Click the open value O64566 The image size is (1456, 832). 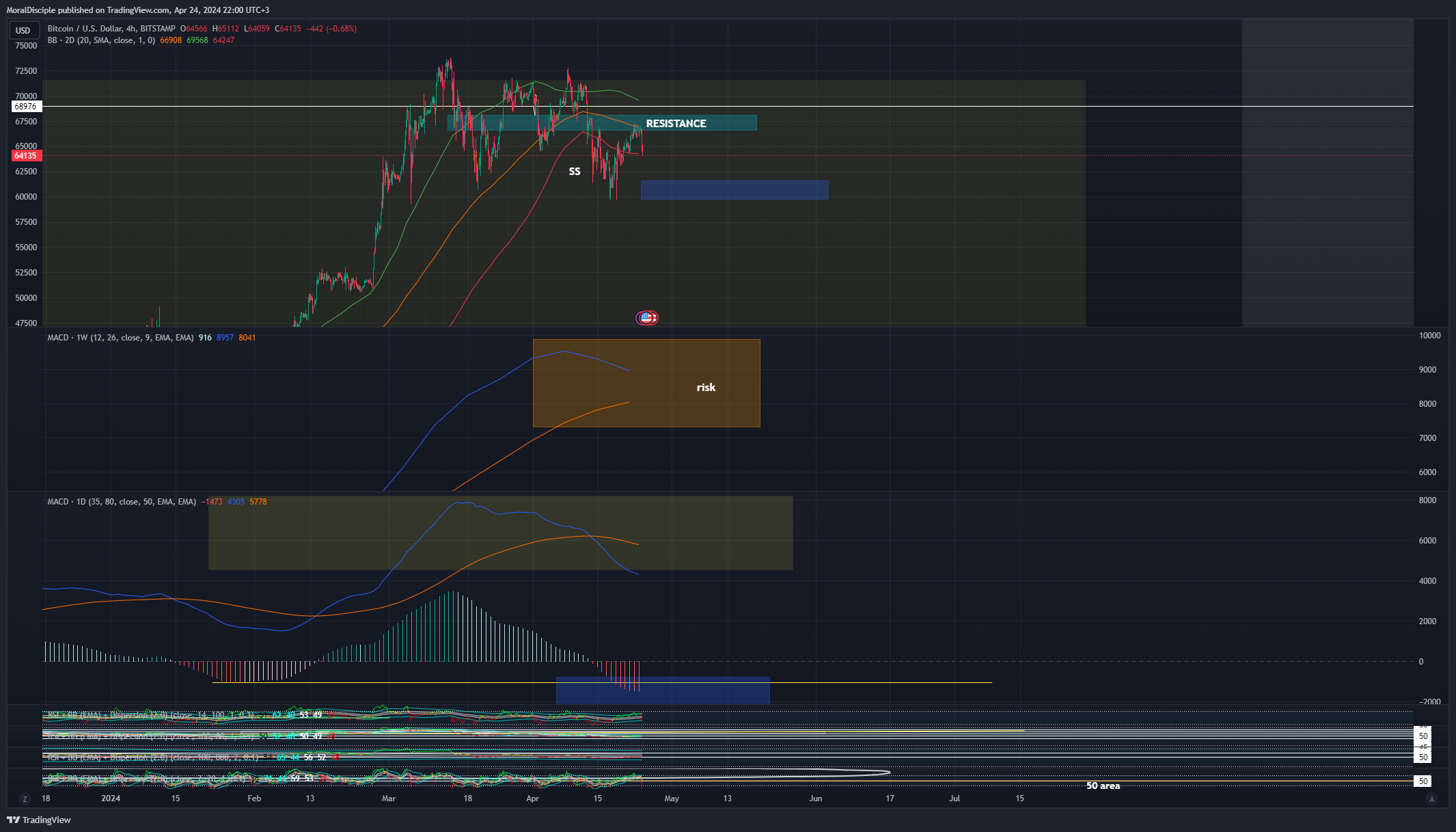(194, 29)
